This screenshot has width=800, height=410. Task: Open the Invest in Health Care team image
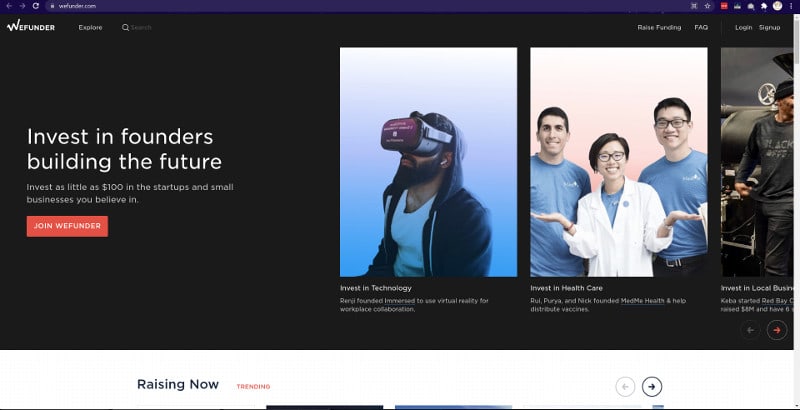pyautogui.click(x=618, y=162)
